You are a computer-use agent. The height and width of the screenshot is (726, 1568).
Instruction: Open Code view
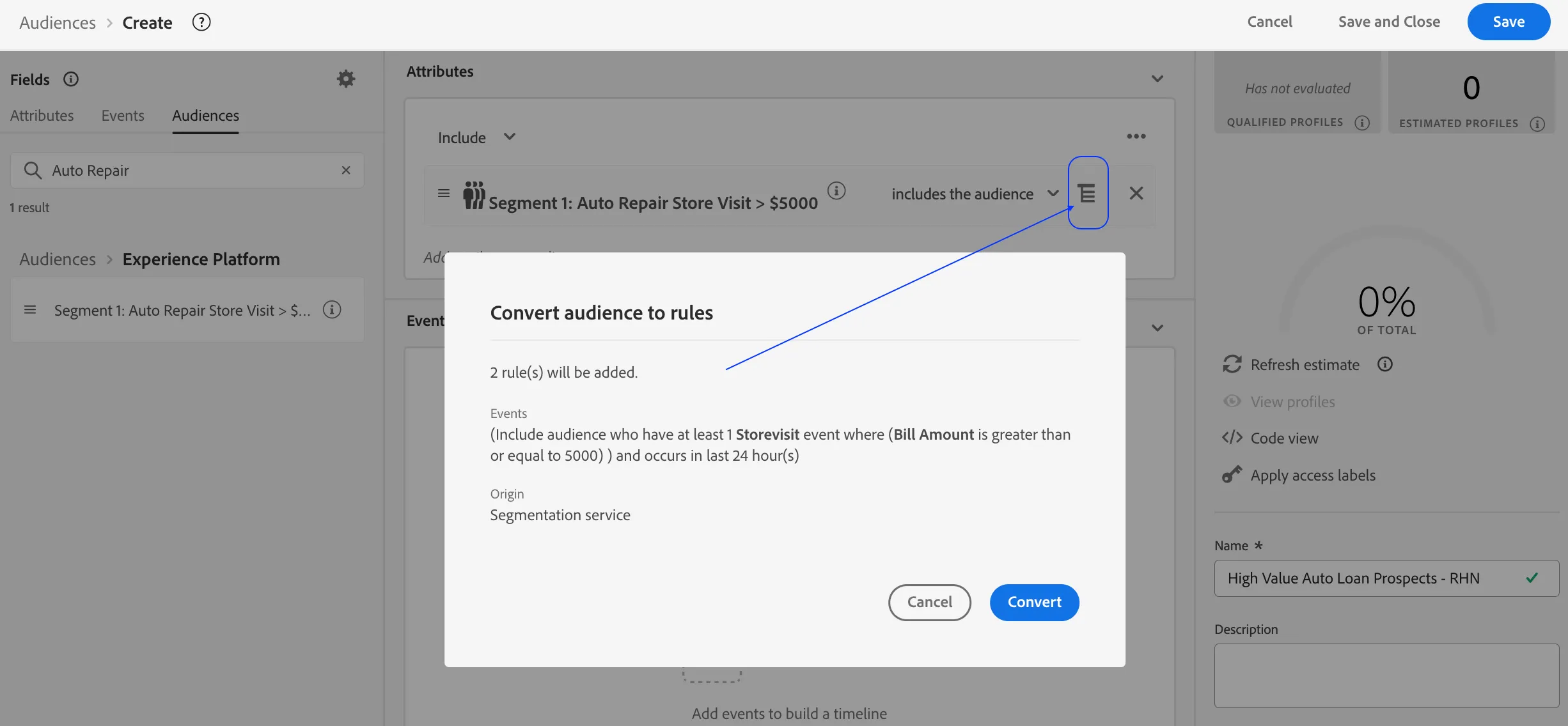coord(1271,438)
